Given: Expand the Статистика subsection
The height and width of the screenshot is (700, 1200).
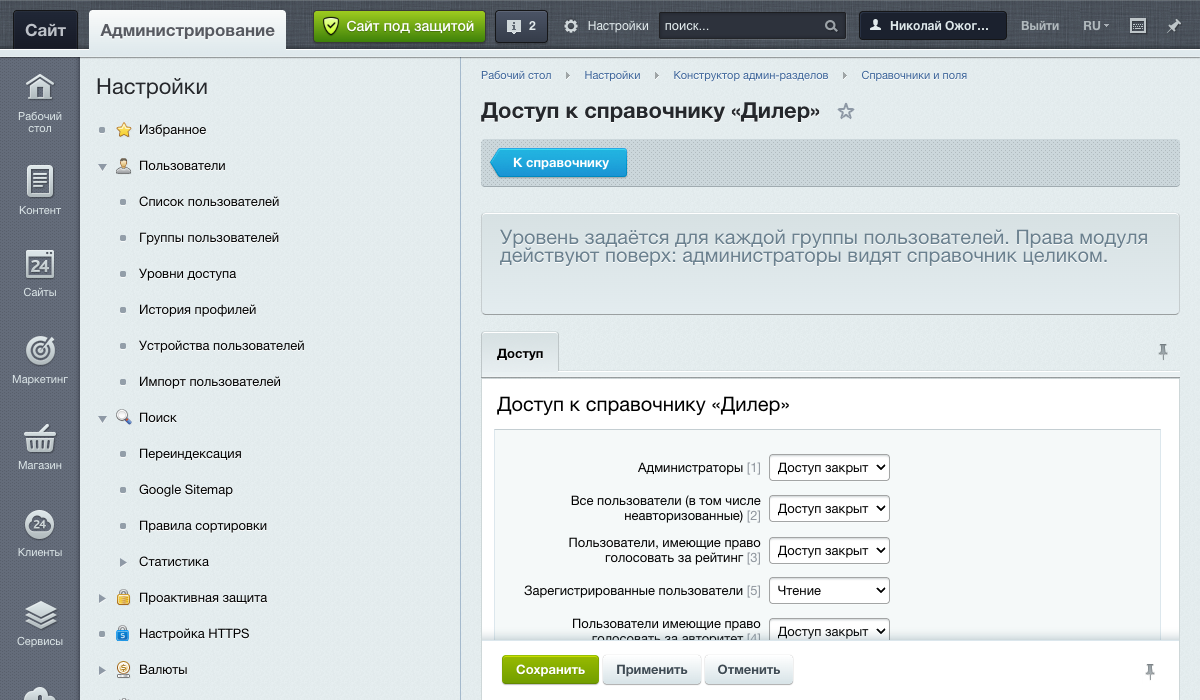Looking at the screenshot, I should click(124, 562).
